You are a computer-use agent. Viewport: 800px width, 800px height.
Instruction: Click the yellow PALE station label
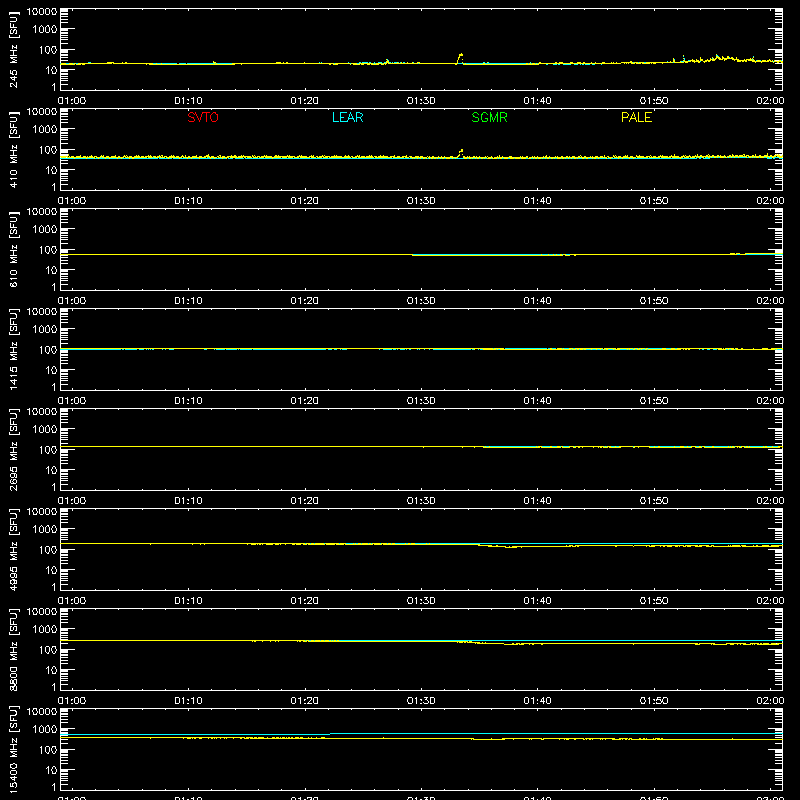point(636,117)
